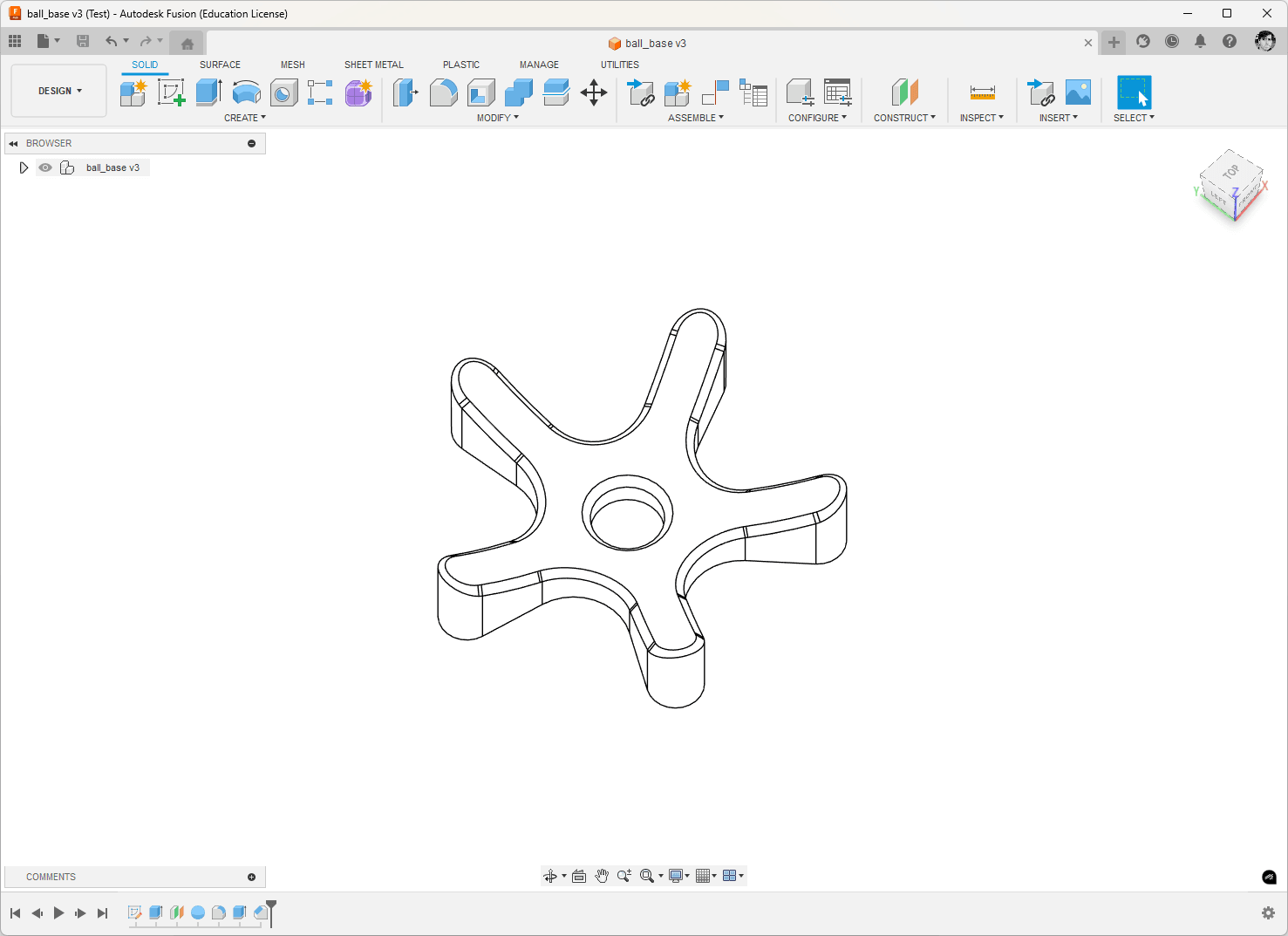Click the Insert Derive icon
Viewport: 1288px width, 936px height.
click(1040, 92)
